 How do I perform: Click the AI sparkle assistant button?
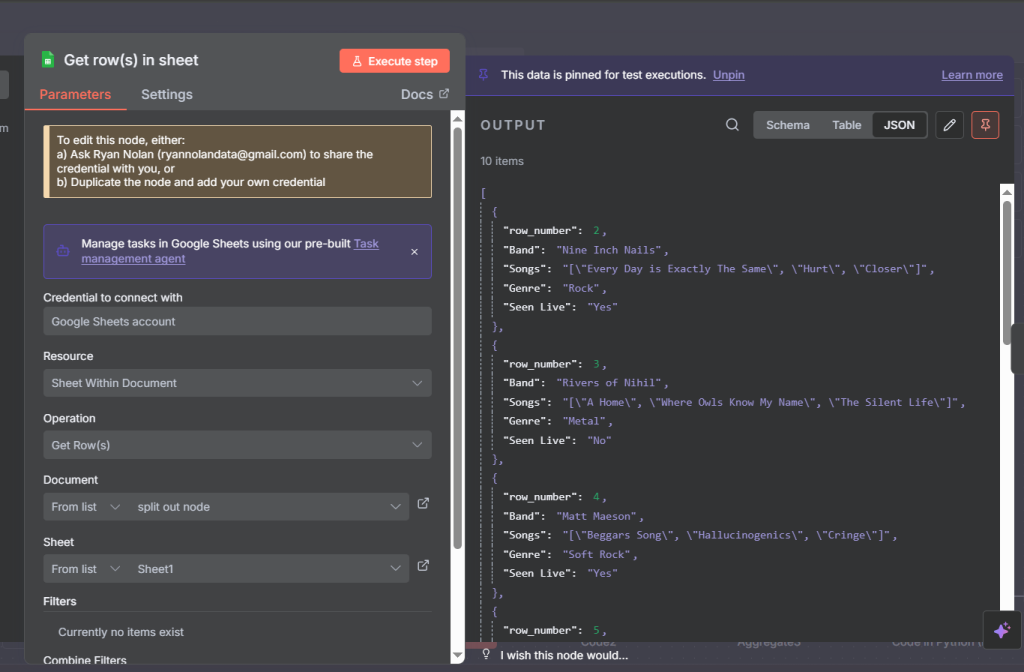(x=1002, y=631)
